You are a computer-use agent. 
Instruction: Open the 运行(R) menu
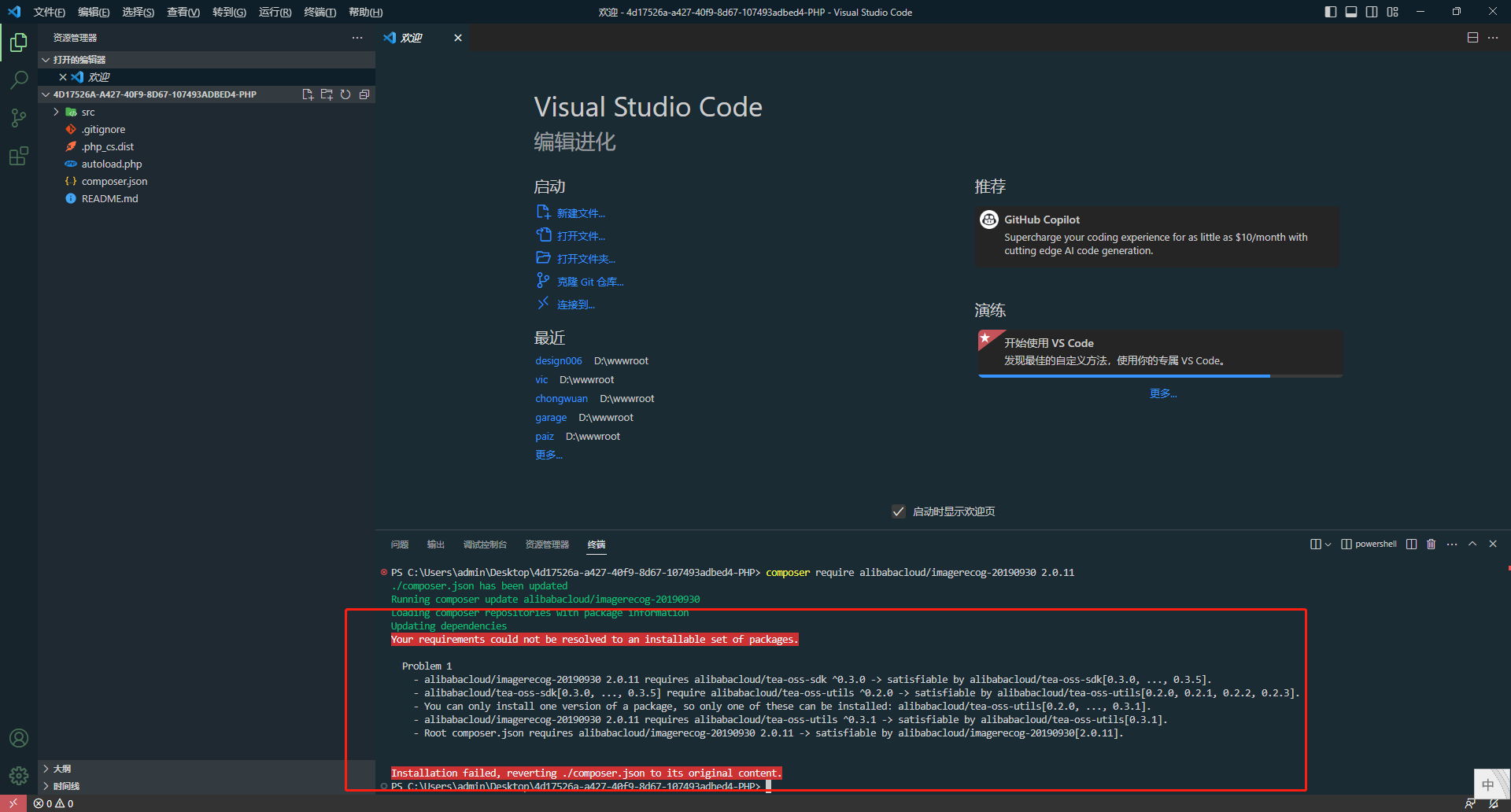point(275,12)
